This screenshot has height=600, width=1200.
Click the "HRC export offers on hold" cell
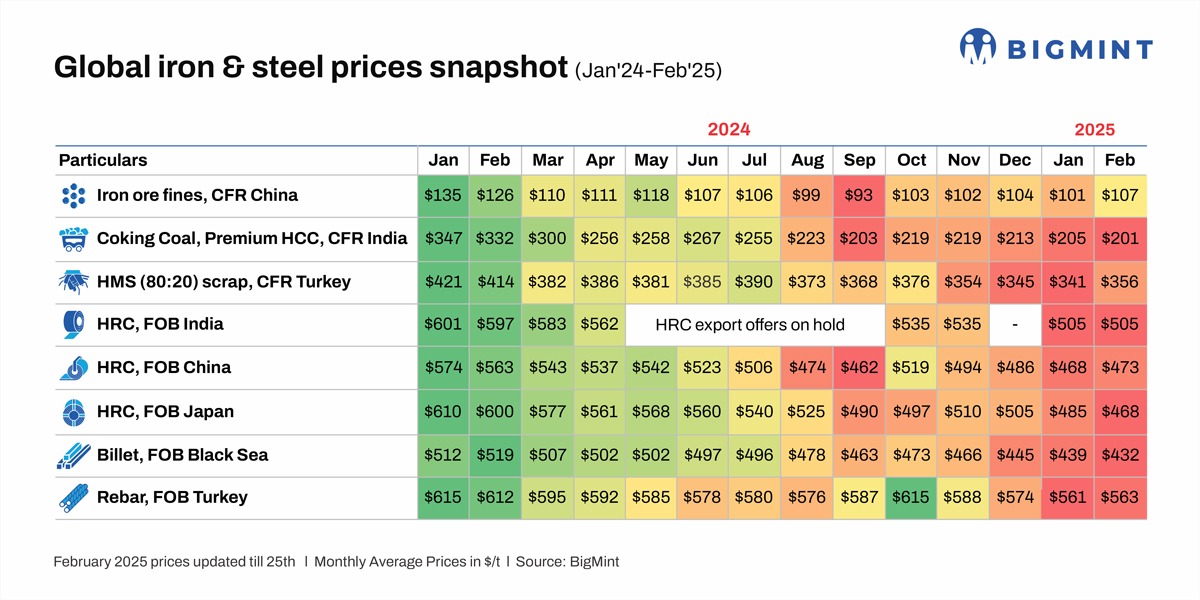pyautogui.click(x=750, y=324)
